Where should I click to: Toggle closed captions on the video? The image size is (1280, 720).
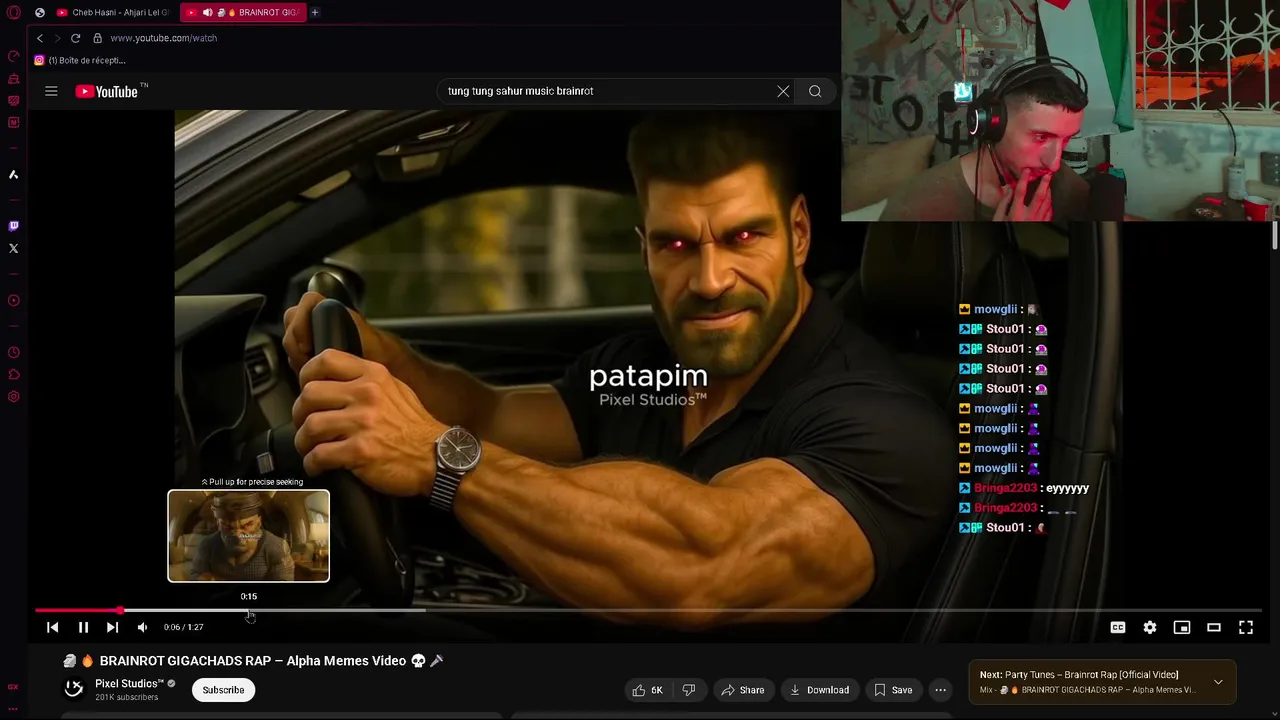pyautogui.click(x=1118, y=627)
